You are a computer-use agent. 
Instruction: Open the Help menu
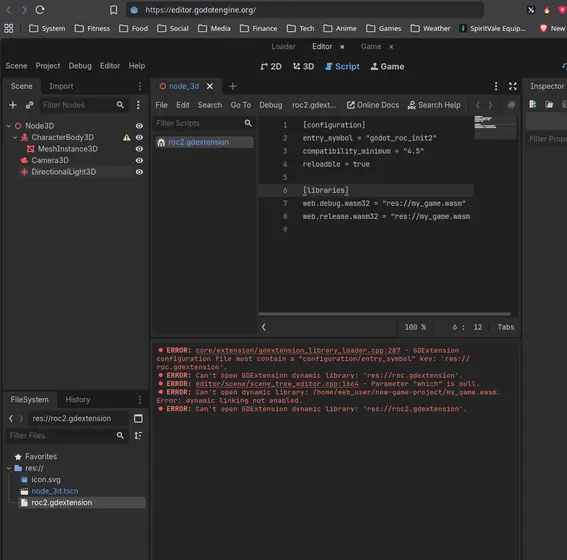[x=137, y=66]
